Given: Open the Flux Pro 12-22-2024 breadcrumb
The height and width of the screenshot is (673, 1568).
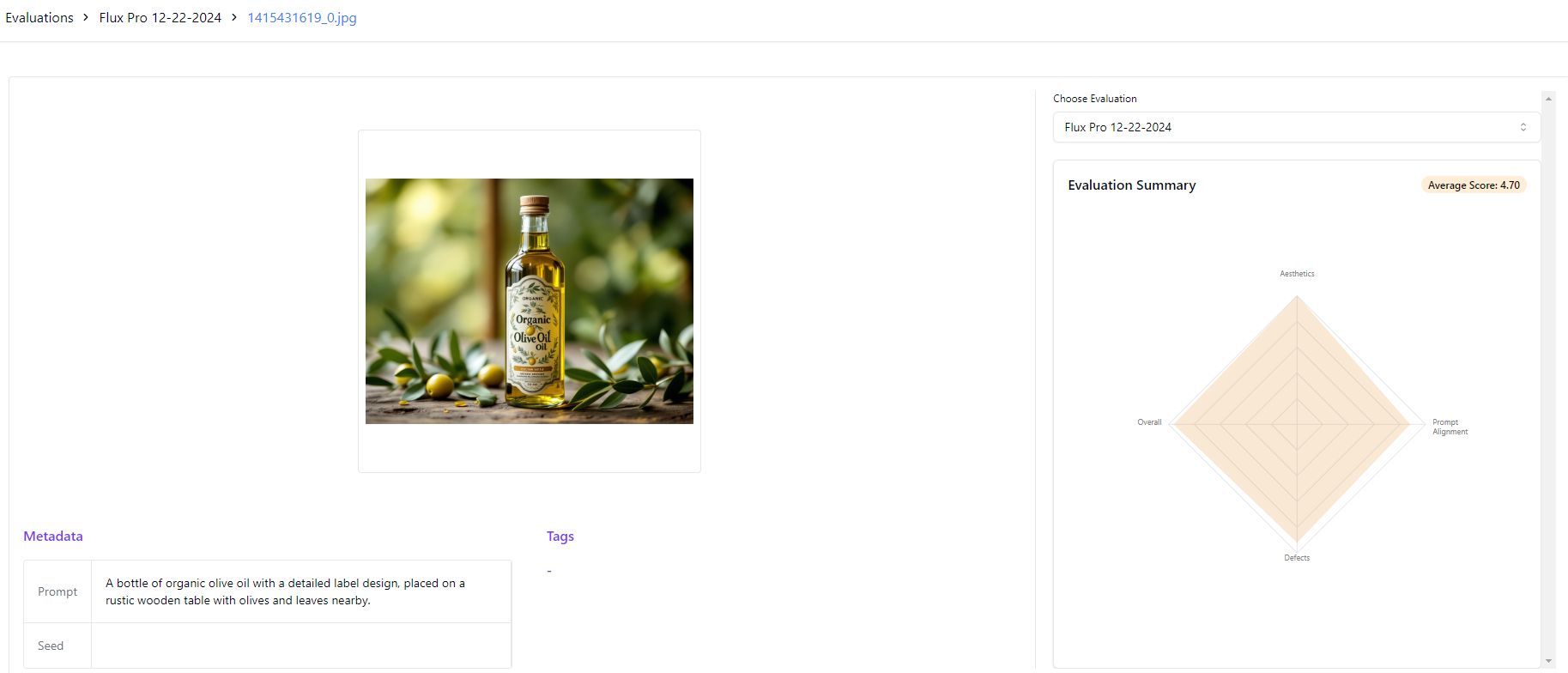Looking at the screenshot, I should [x=160, y=17].
